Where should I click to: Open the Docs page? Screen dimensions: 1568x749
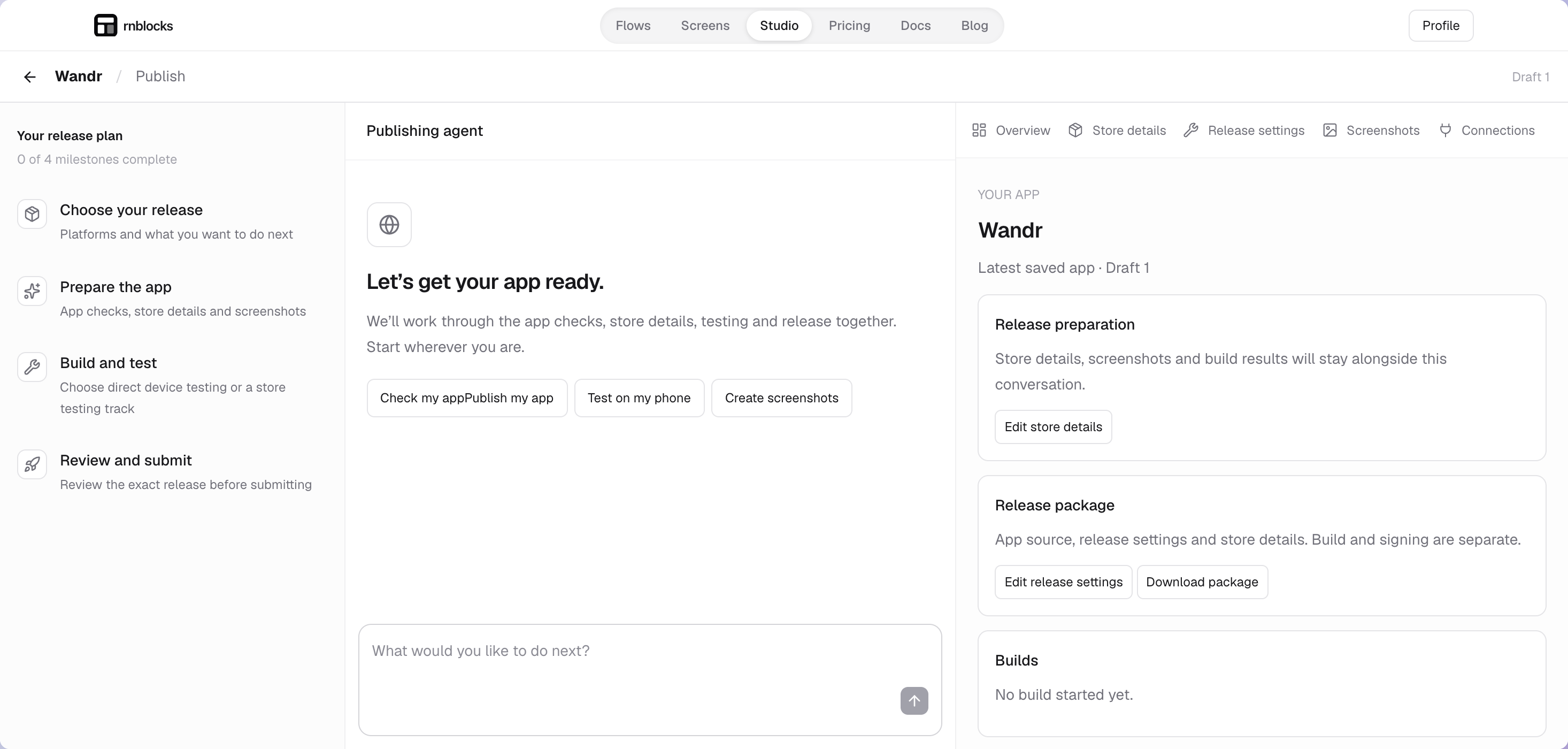point(916,26)
